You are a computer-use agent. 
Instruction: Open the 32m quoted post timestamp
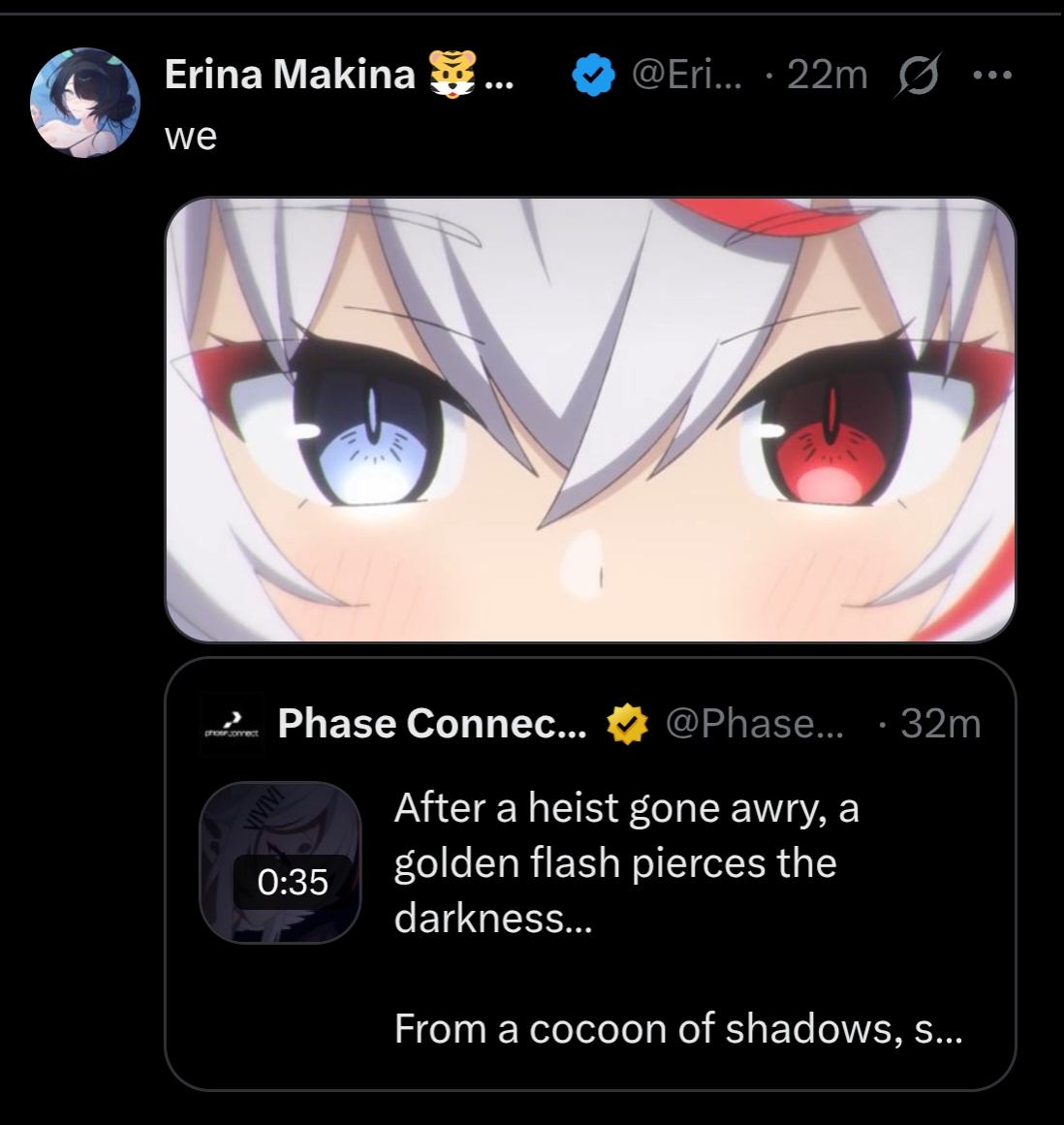coord(941,723)
